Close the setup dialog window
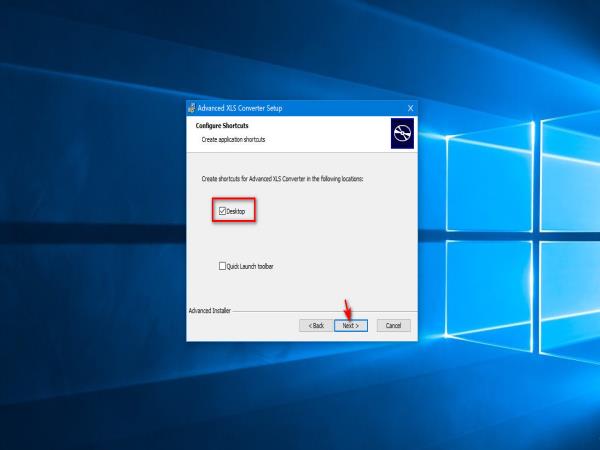Viewport: 600px width, 450px height. click(x=411, y=108)
